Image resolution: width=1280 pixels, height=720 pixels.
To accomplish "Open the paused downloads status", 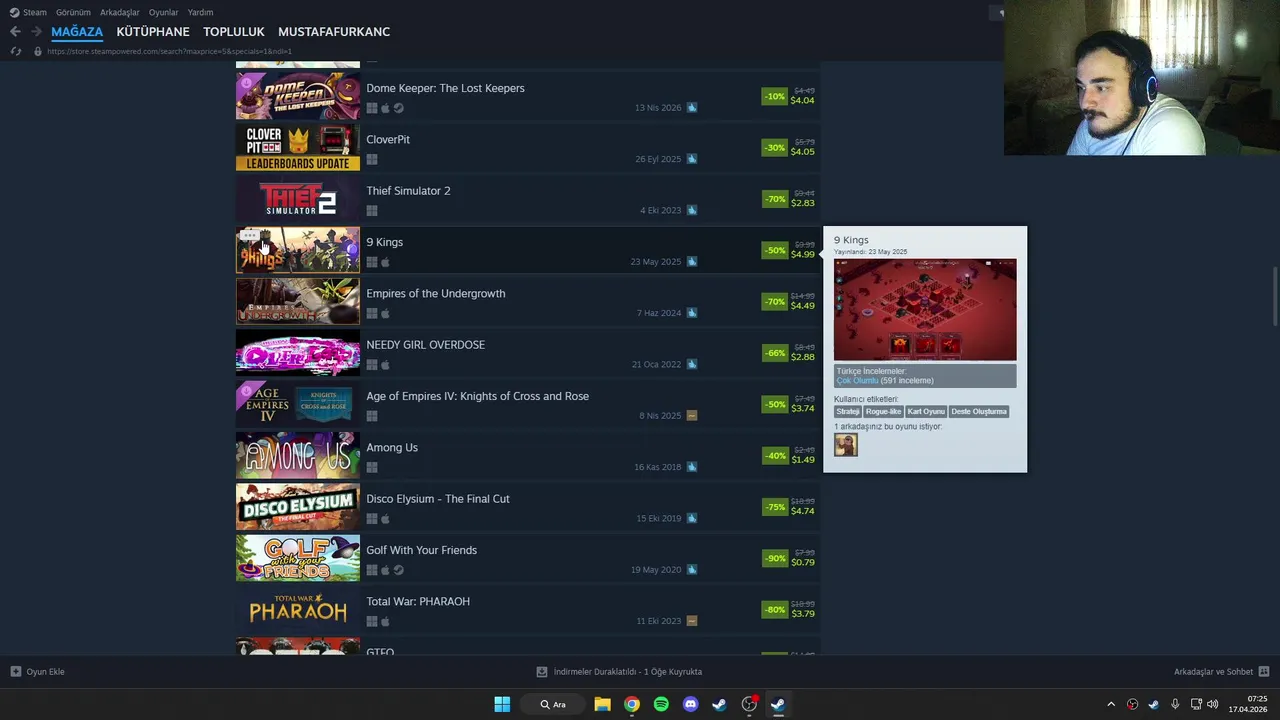I will 619,672.
